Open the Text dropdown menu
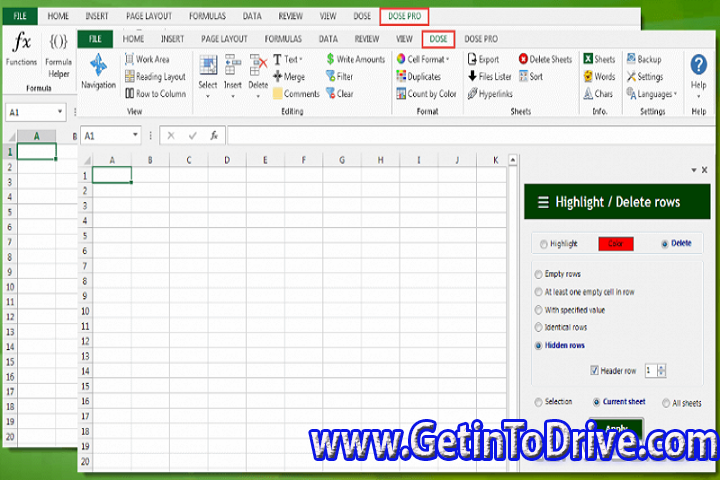The image size is (720, 480). (x=288, y=59)
